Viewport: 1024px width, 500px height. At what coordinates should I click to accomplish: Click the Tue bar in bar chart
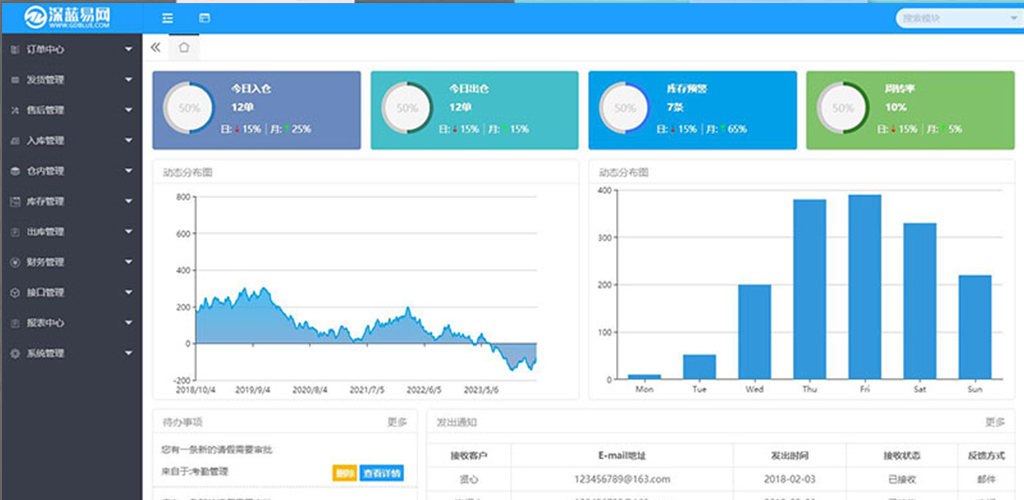[x=699, y=367]
